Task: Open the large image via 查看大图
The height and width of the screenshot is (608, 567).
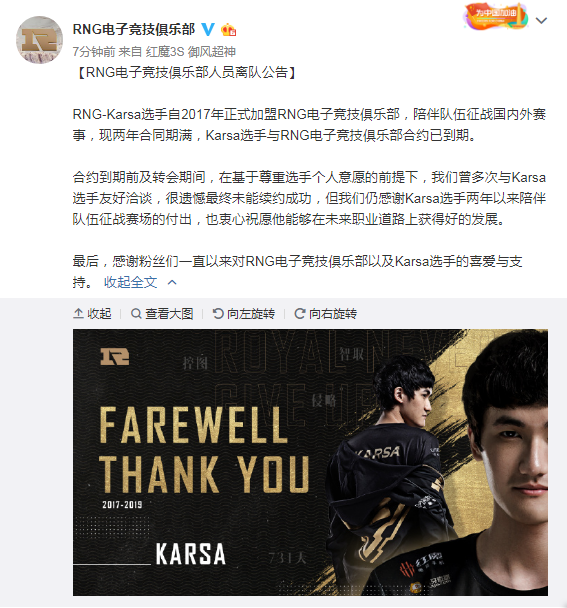Action: pyautogui.click(x=162, y=313)
